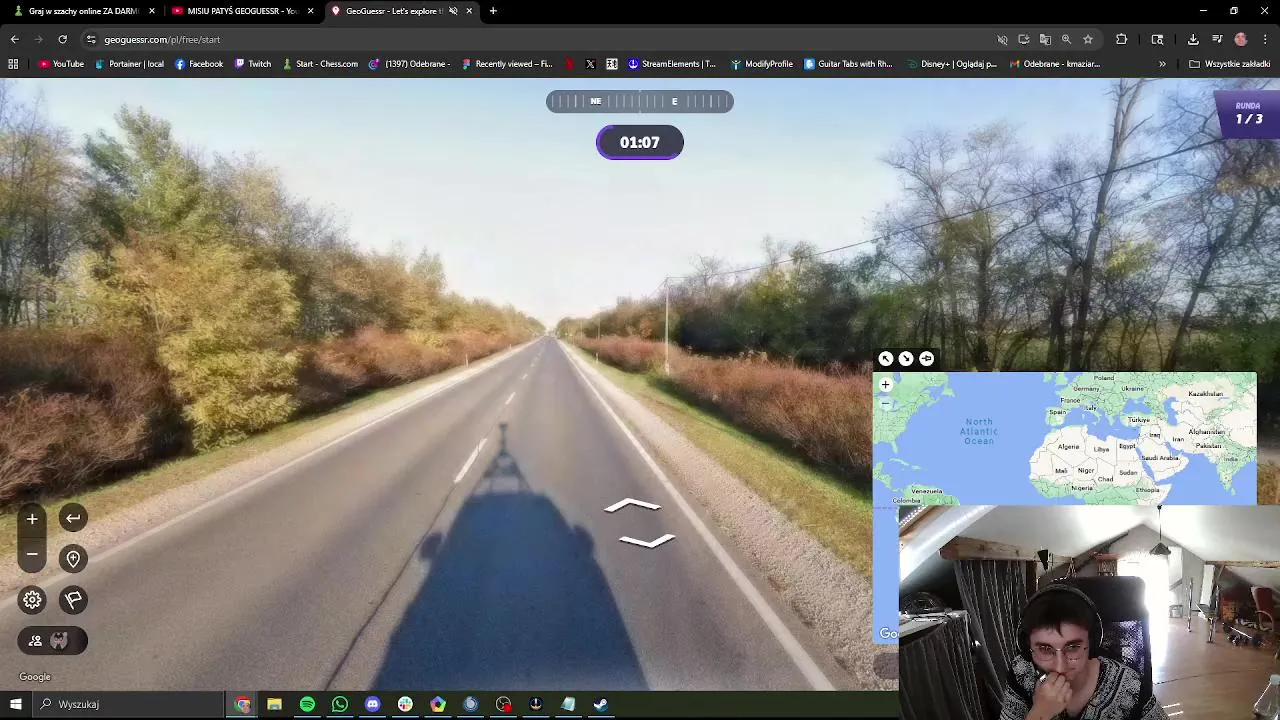Viewport: 1280px width, 720px height.
Task: Undo last move with return arrow button
Action: click(x=73, y=518)
